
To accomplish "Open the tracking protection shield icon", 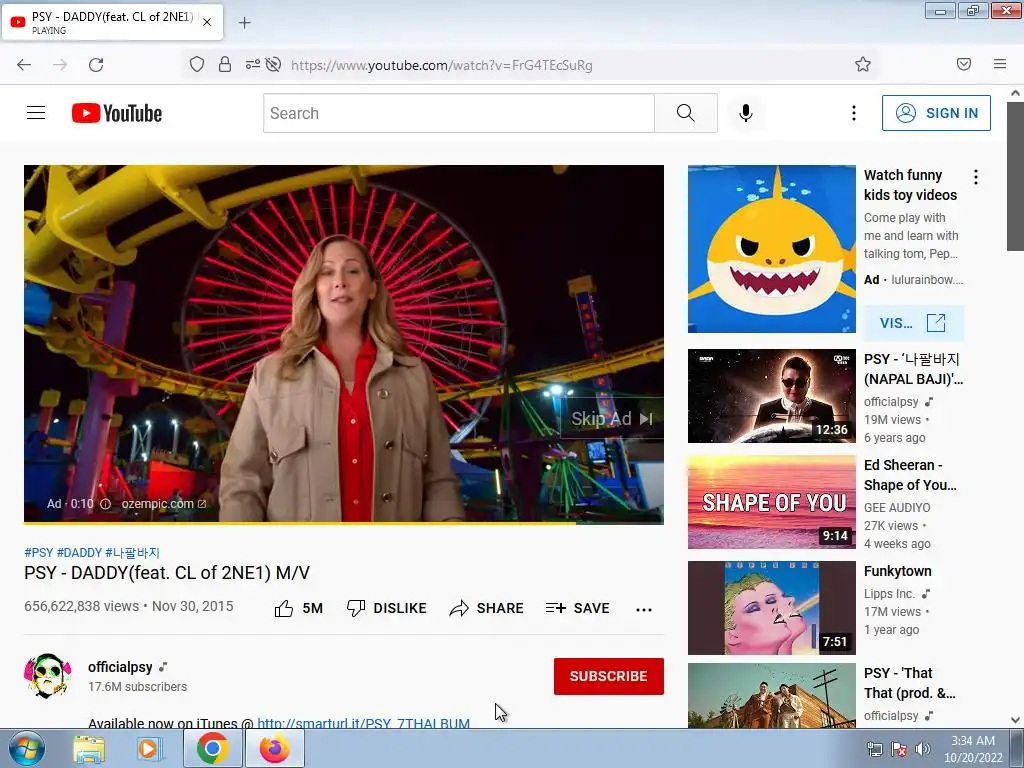I will [x=197, y=64].
